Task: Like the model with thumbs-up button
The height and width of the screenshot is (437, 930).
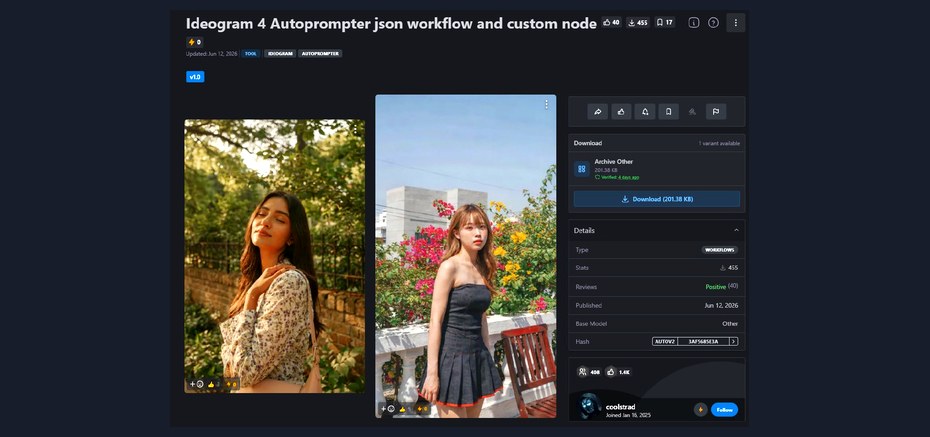Action: tap(621, 111)
